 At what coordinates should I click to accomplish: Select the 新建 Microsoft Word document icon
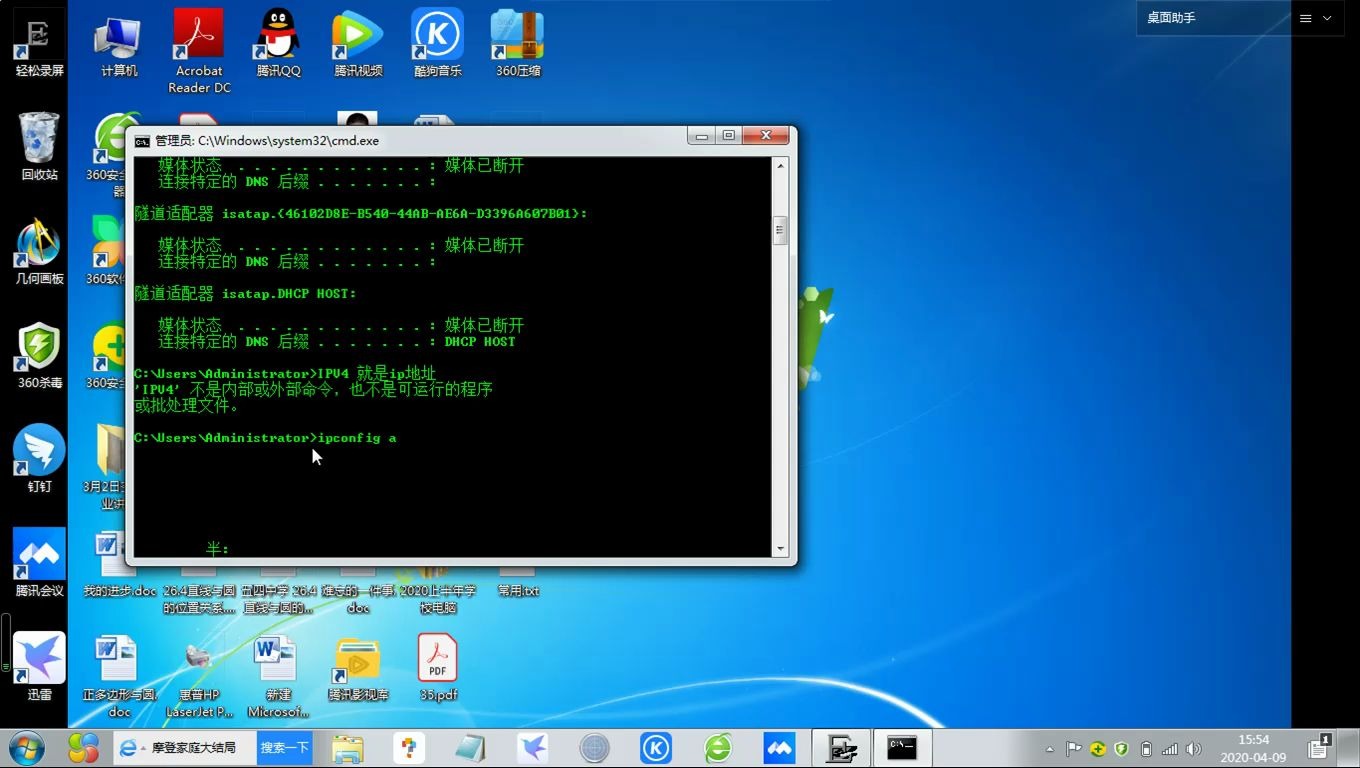(x=278, y=675)
